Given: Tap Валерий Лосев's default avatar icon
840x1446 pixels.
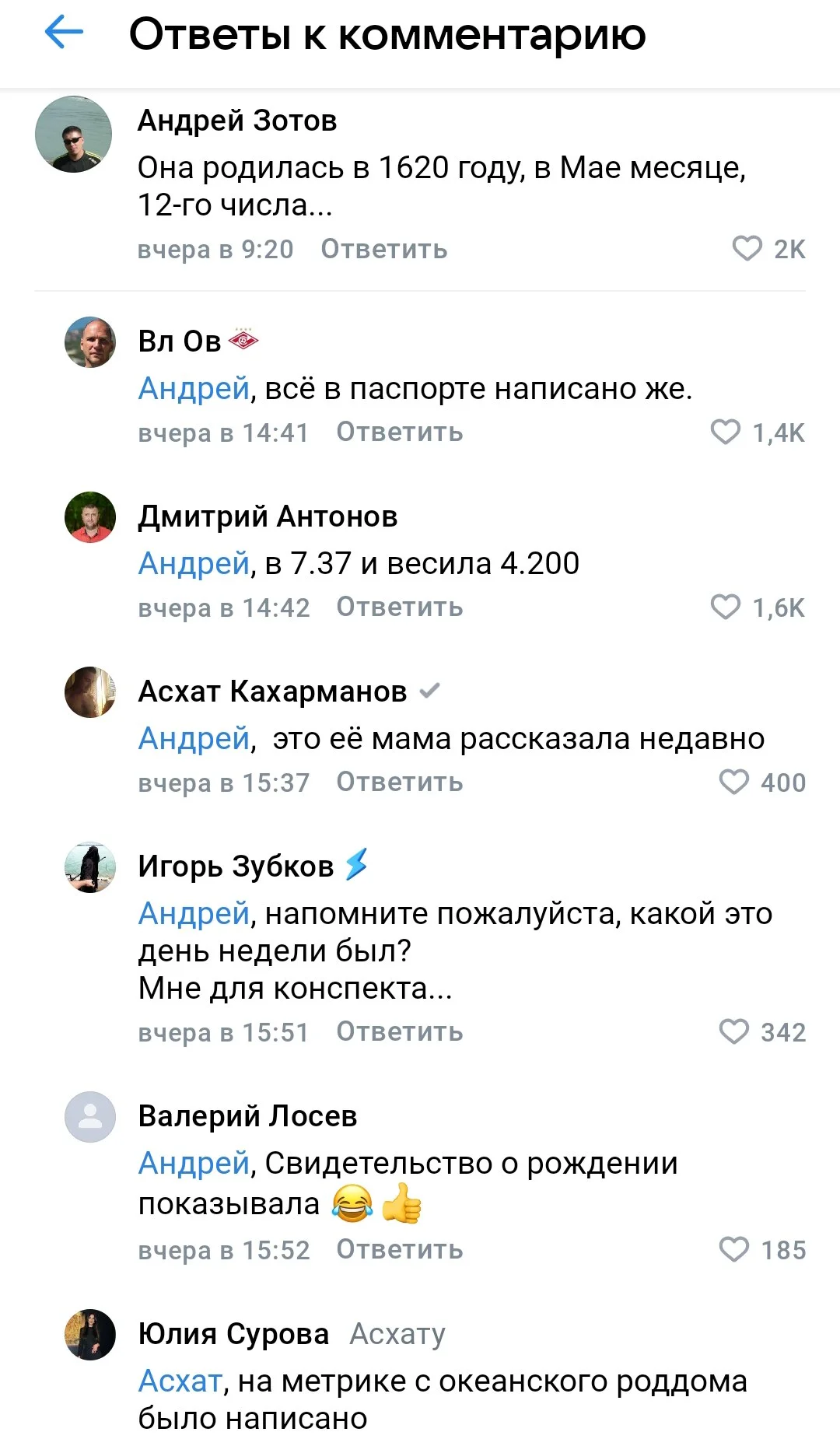Looking at the screenshot, I should coord(90,1117).
